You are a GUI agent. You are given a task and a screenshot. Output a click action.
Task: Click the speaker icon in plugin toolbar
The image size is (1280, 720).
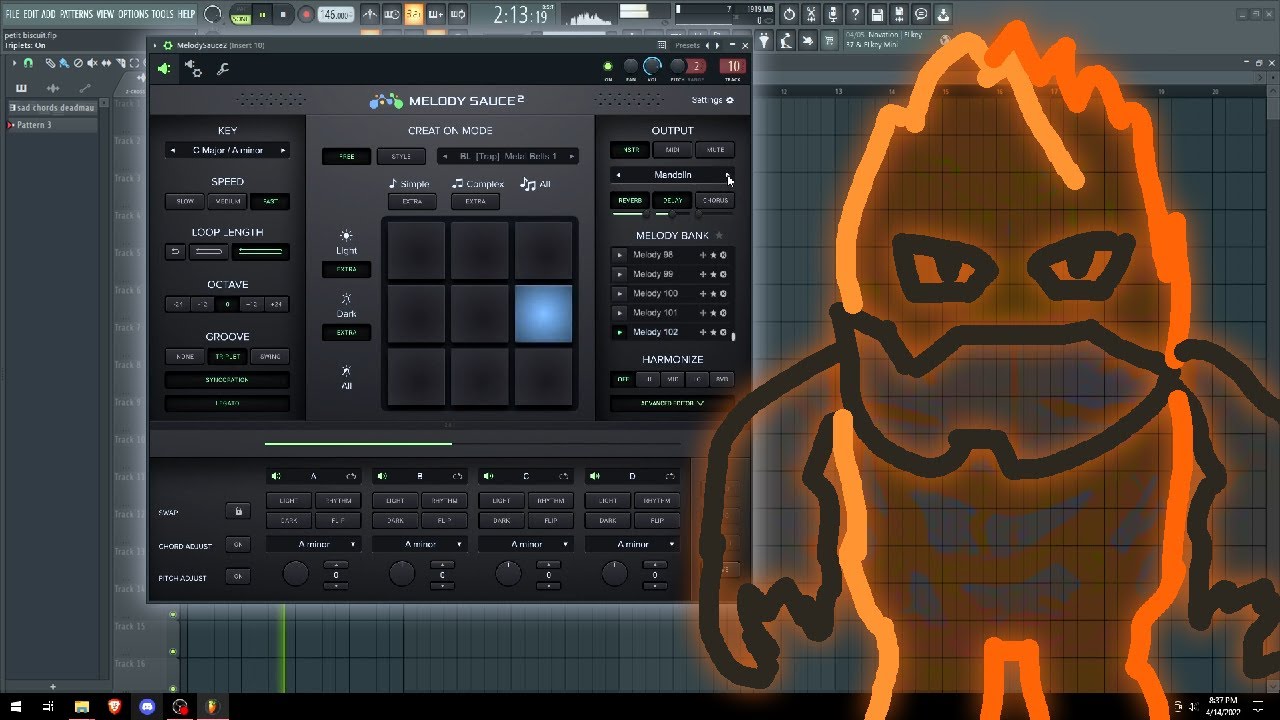pos(164,69)
